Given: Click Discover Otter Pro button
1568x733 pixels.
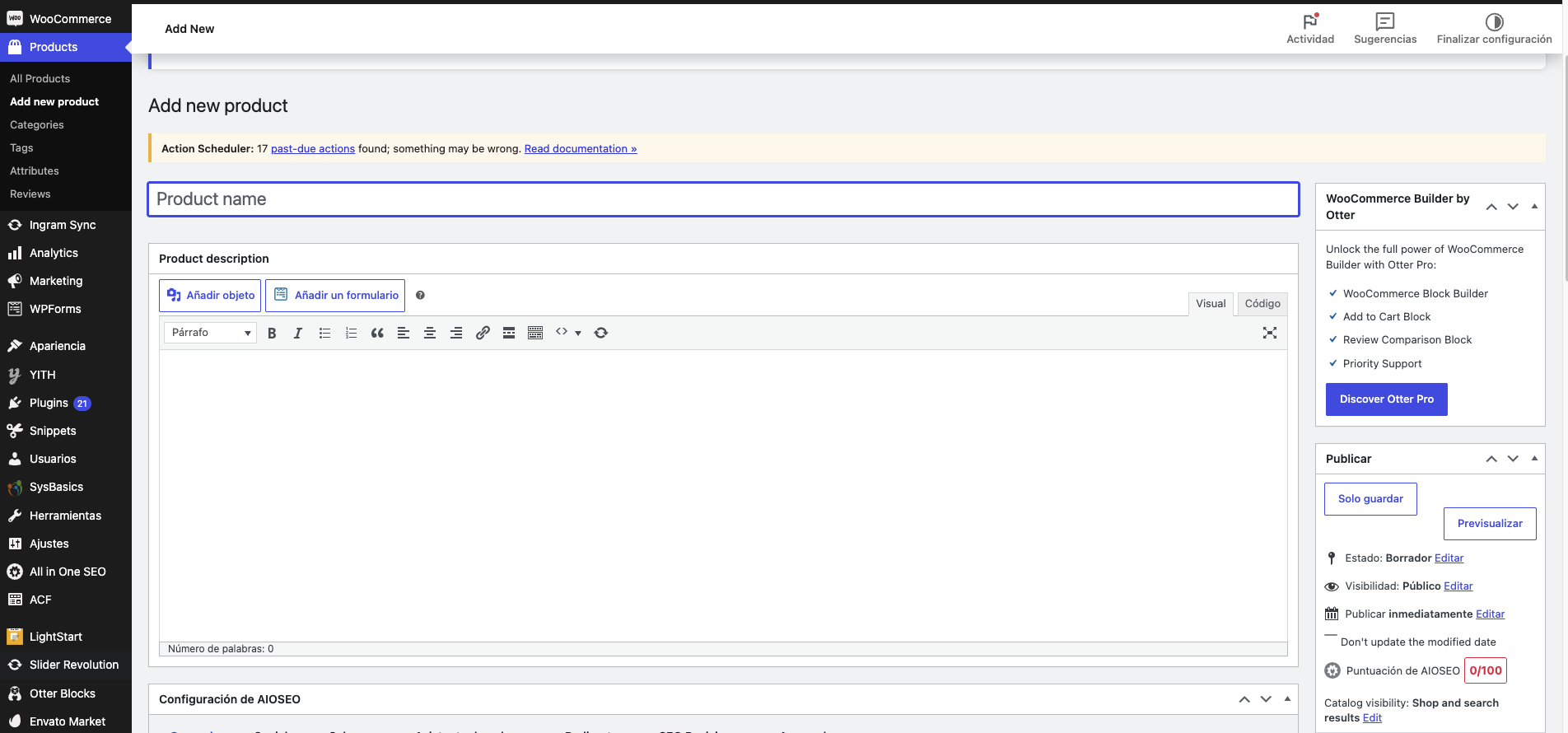Looking at the screenshot, I should 1386,399.
